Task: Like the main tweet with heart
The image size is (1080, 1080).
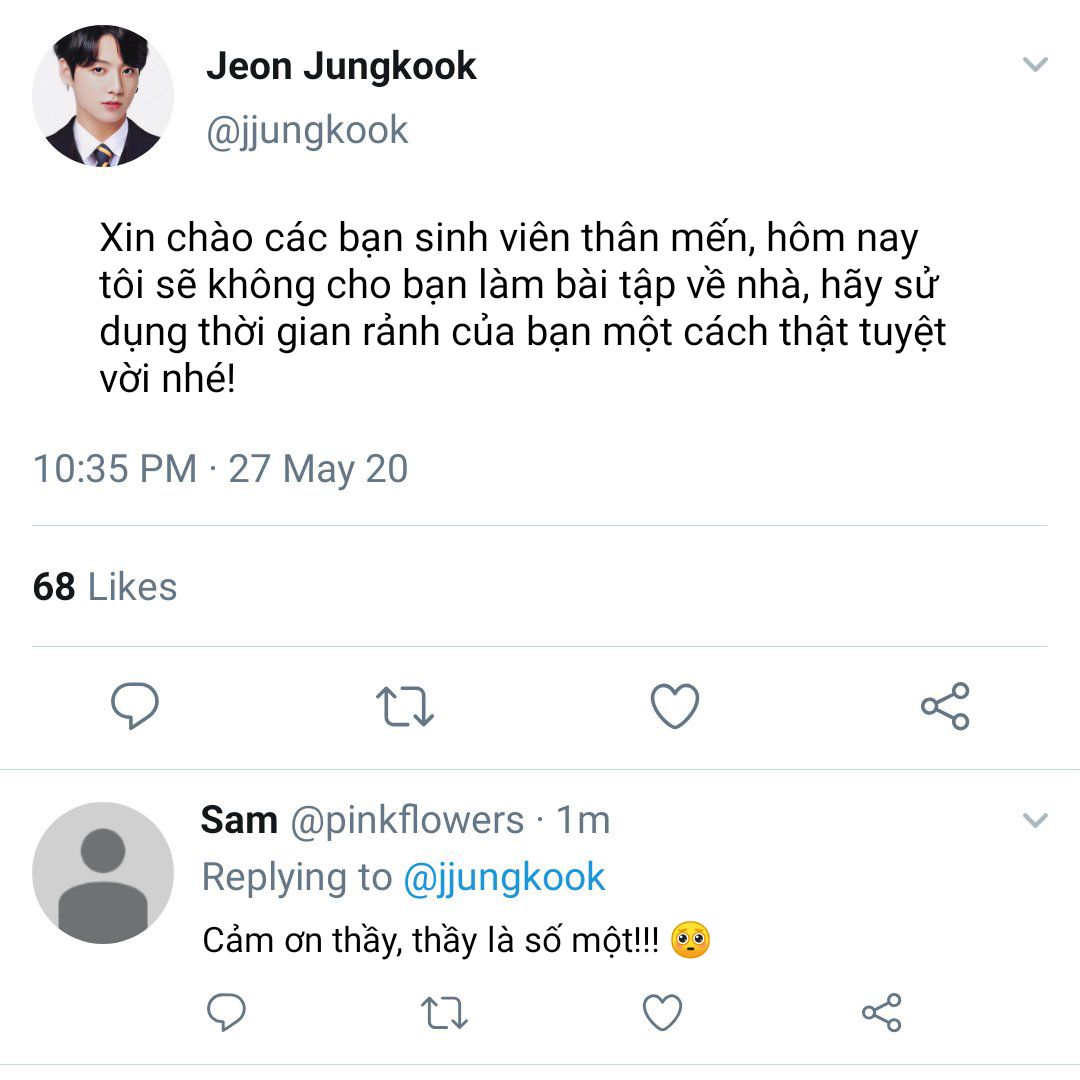Action: coord(675,706)
